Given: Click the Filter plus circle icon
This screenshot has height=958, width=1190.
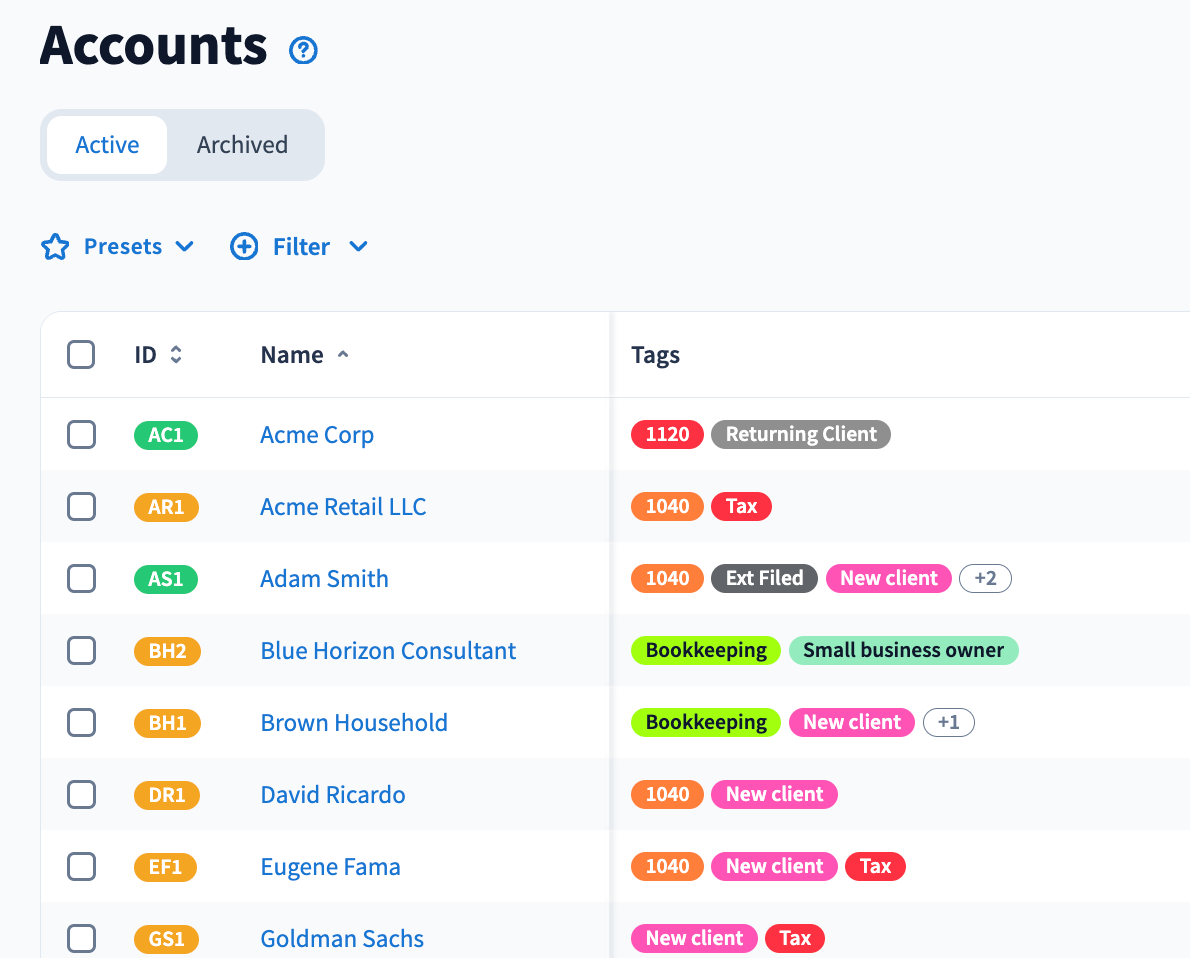Looking at the screenshot, I should (x=244, y=247).
